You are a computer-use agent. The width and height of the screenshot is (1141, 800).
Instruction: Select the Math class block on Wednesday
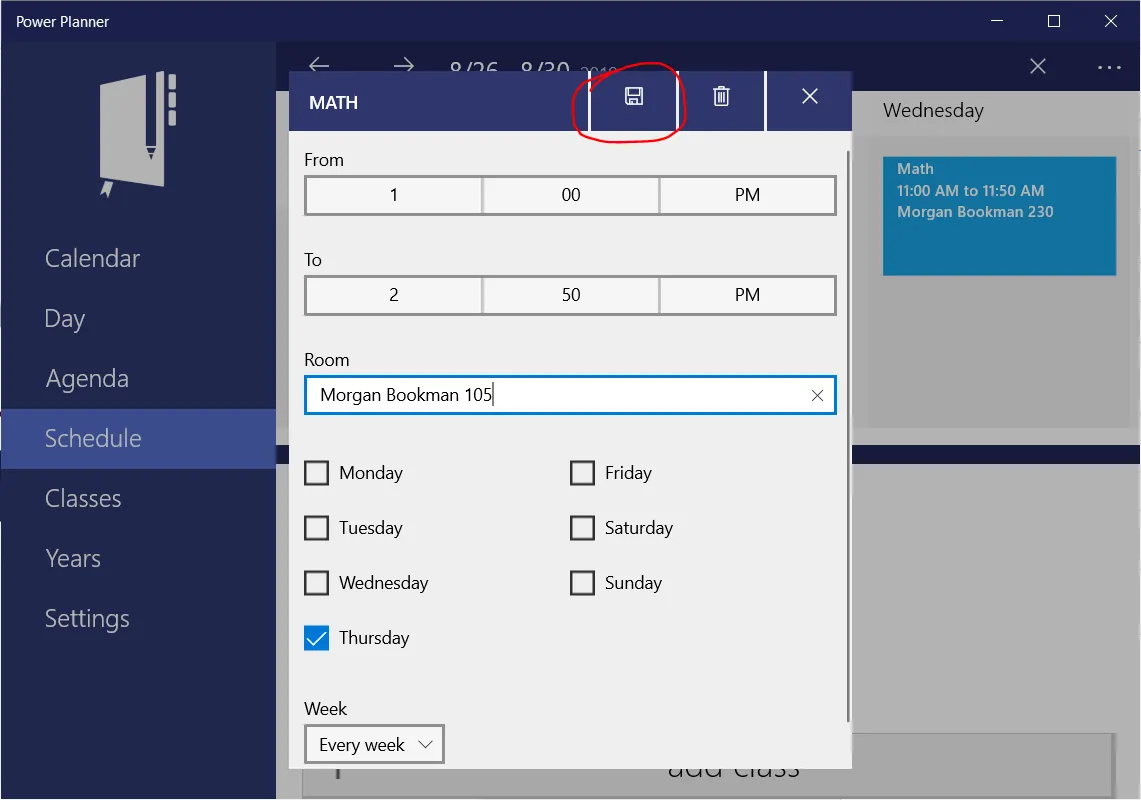click(x=999, y=216)
